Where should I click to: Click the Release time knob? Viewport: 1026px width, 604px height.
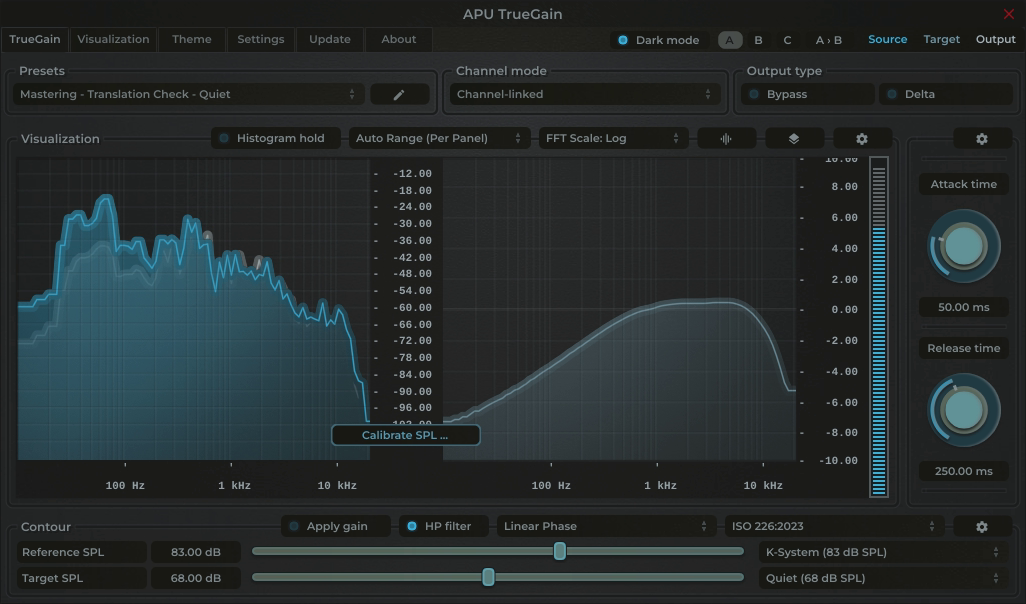point(964,410)
